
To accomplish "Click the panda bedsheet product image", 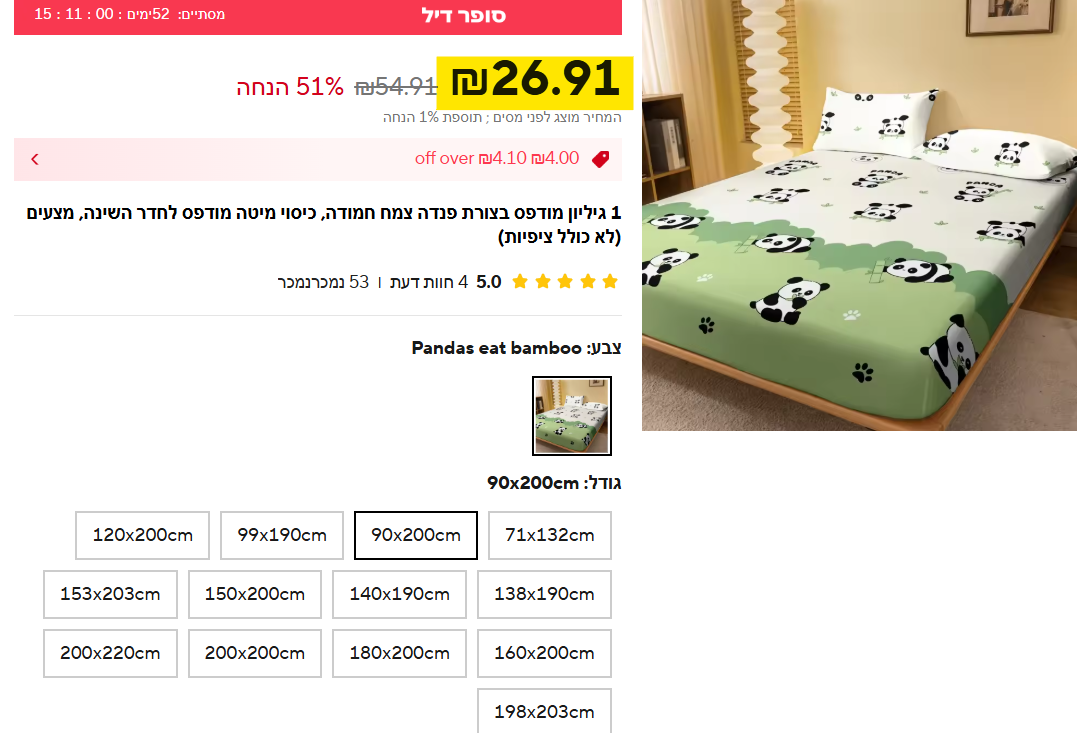I will [x=859, y=215].
